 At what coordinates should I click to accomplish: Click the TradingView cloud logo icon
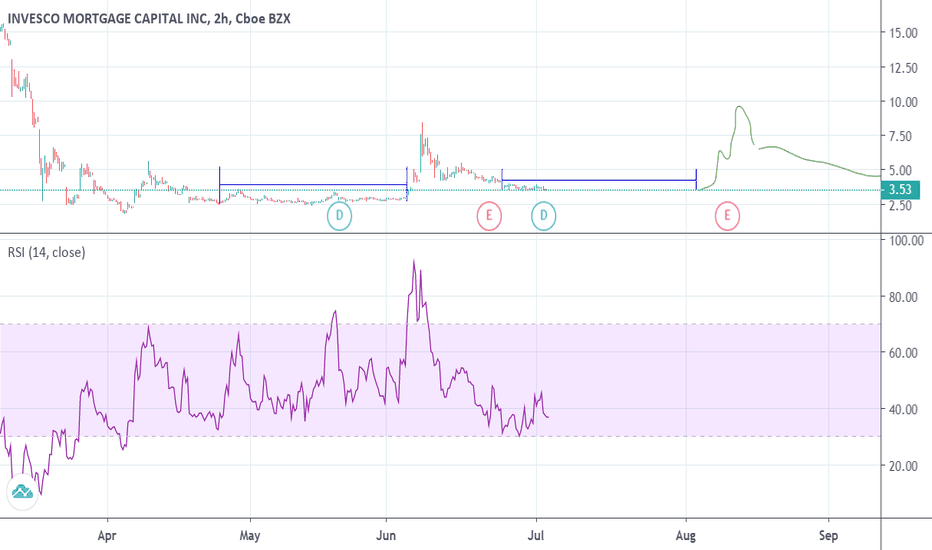tap(22, 492)
